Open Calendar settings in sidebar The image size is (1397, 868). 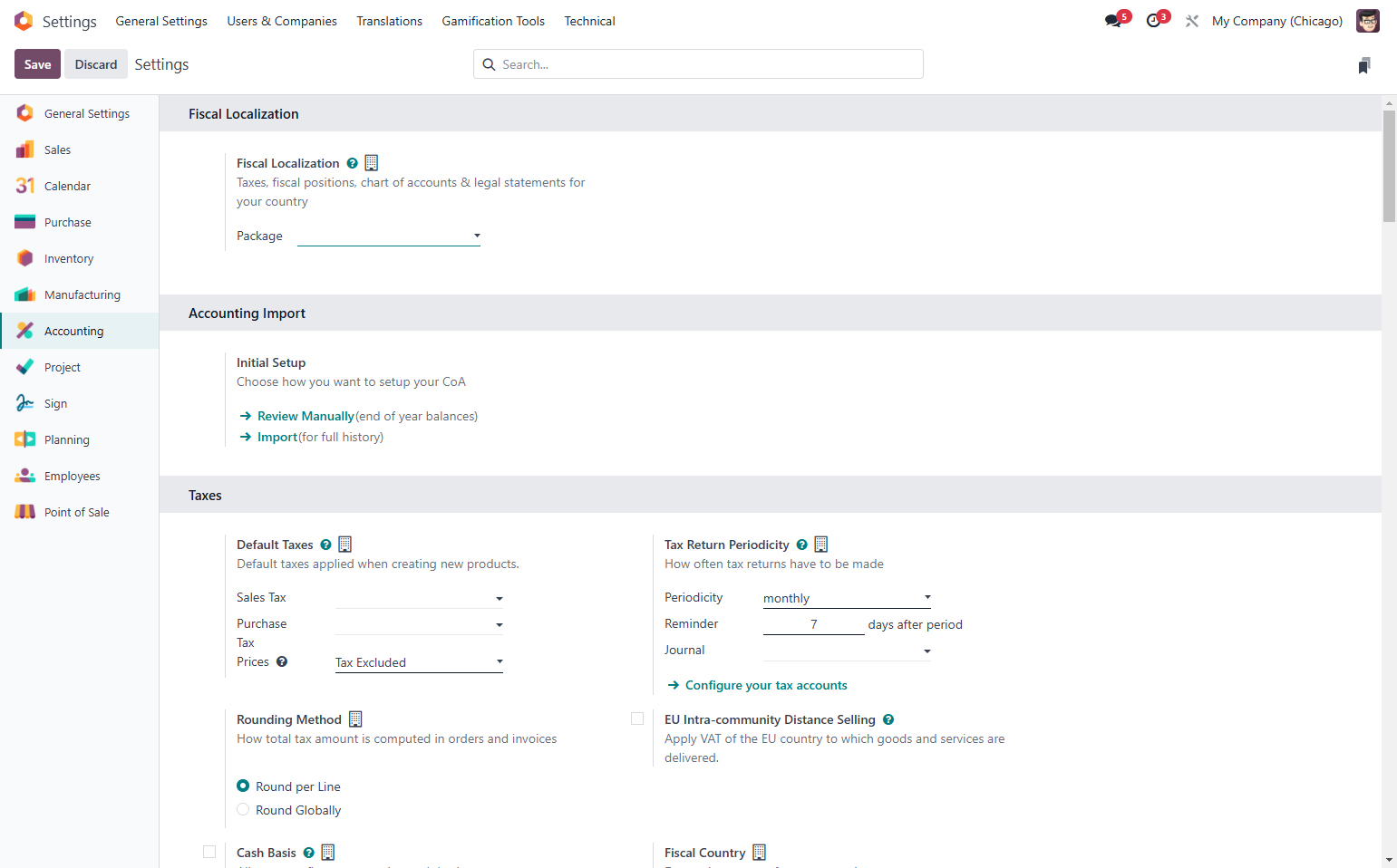pyautogui.click(x=80, y=186)
